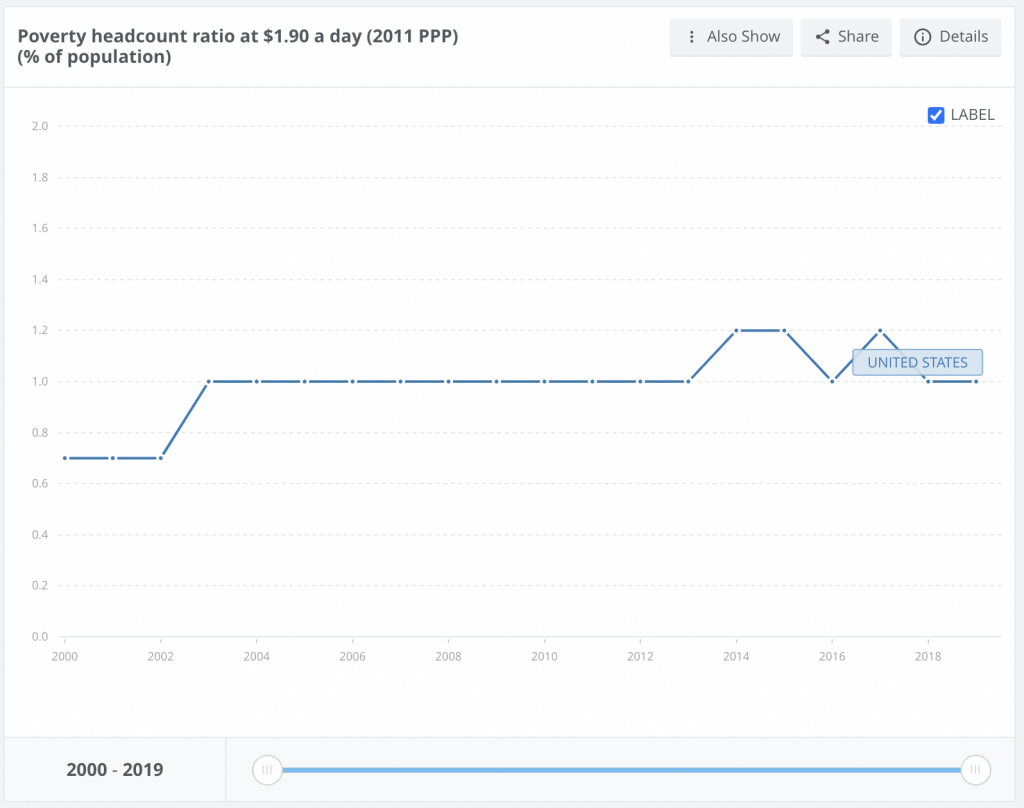Uncheck the LABEL checkbox

936,115
